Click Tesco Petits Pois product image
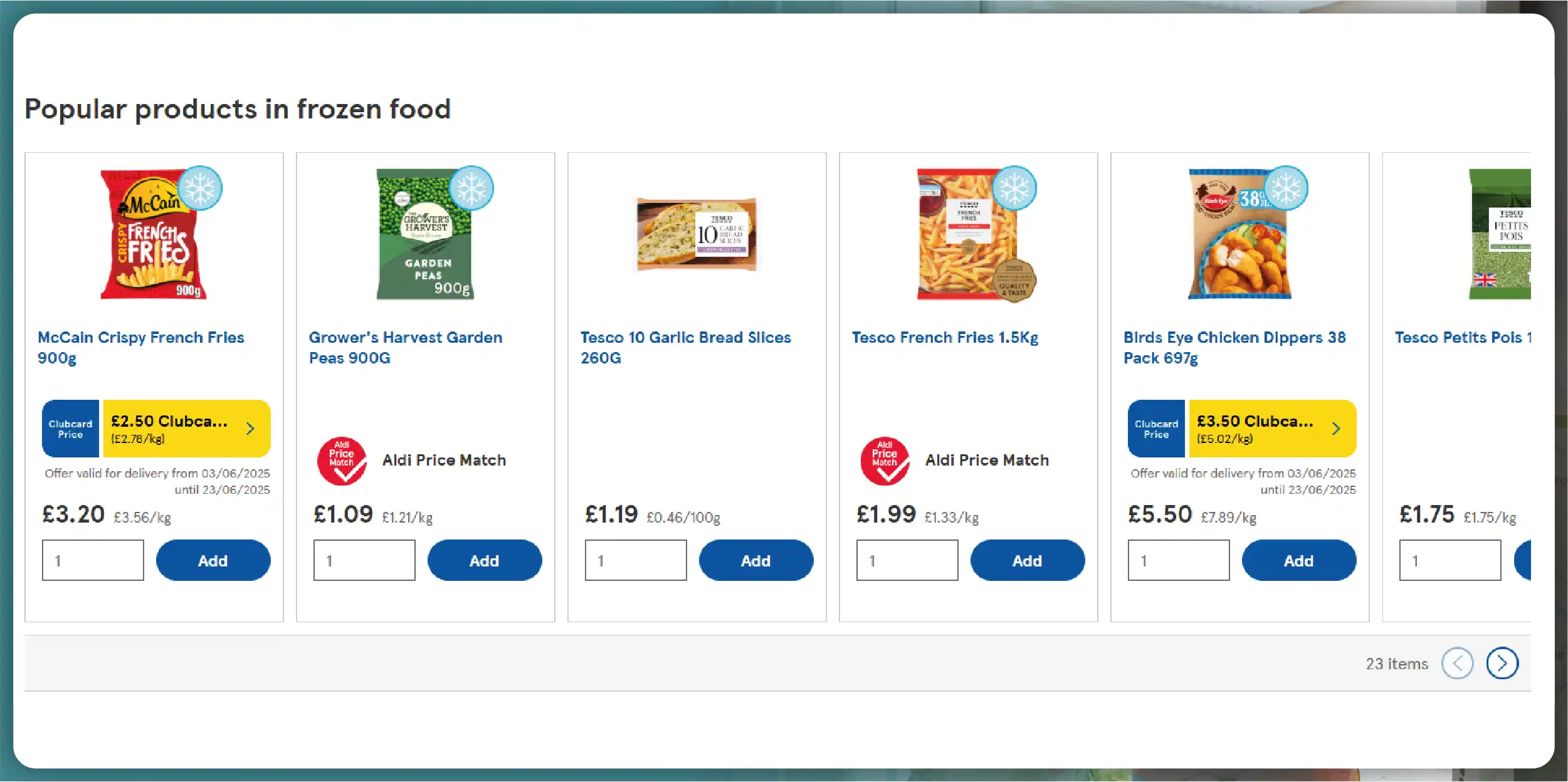Image resolution: width=1568 pixels, height=782 pixels. pos(1500,234)
